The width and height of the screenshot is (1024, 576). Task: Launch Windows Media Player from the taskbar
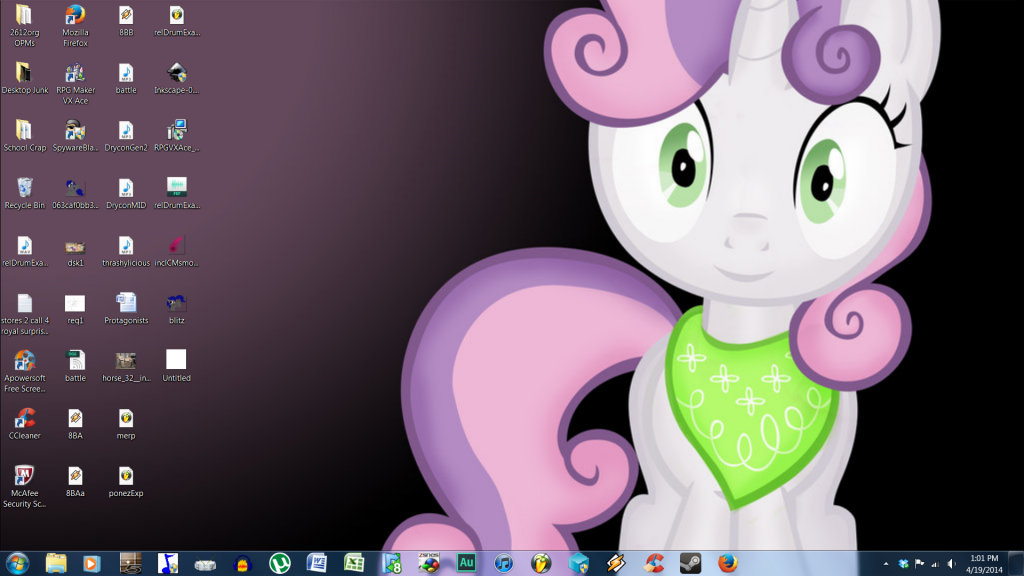pos(91,563)
